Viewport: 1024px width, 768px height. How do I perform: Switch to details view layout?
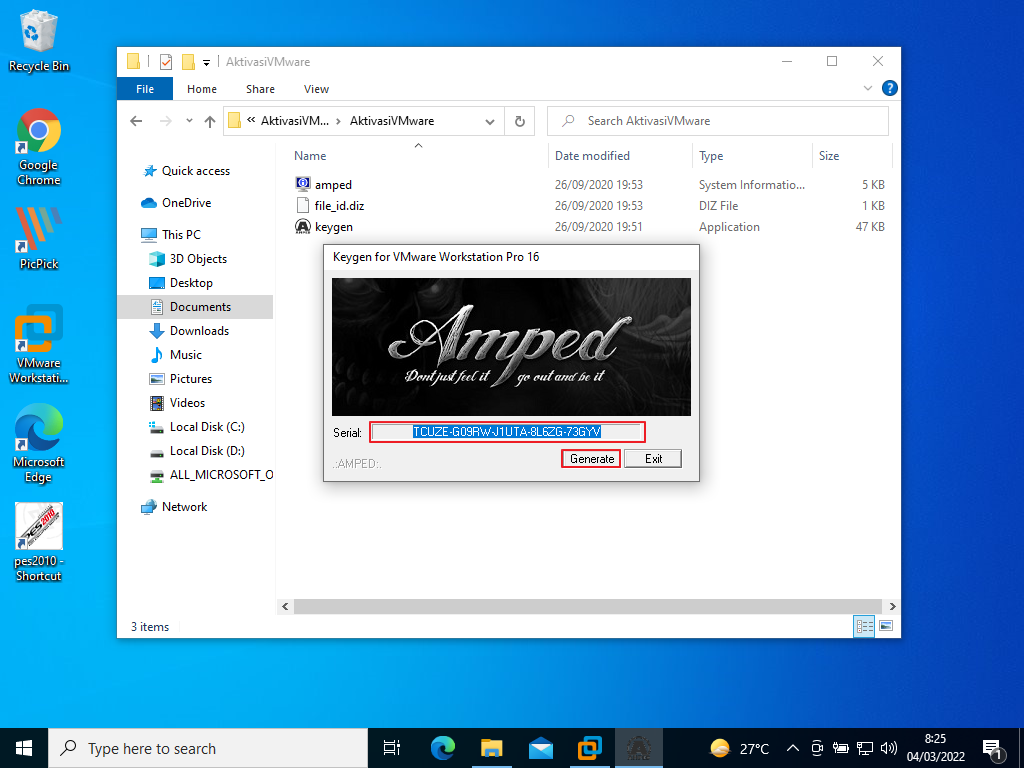pos(864,627)
